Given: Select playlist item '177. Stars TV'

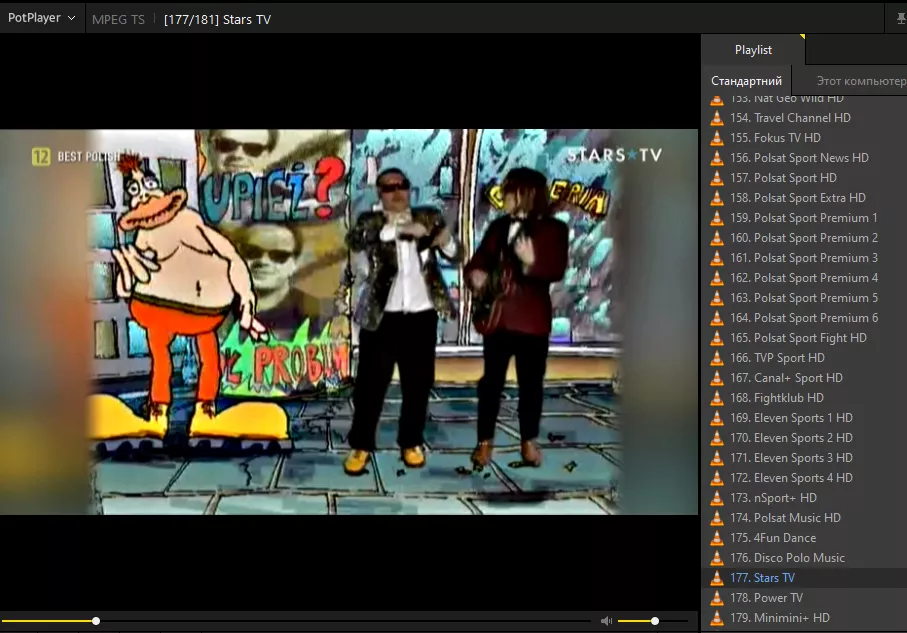Looking at the screenshot, I should click(x=804, y=578).
